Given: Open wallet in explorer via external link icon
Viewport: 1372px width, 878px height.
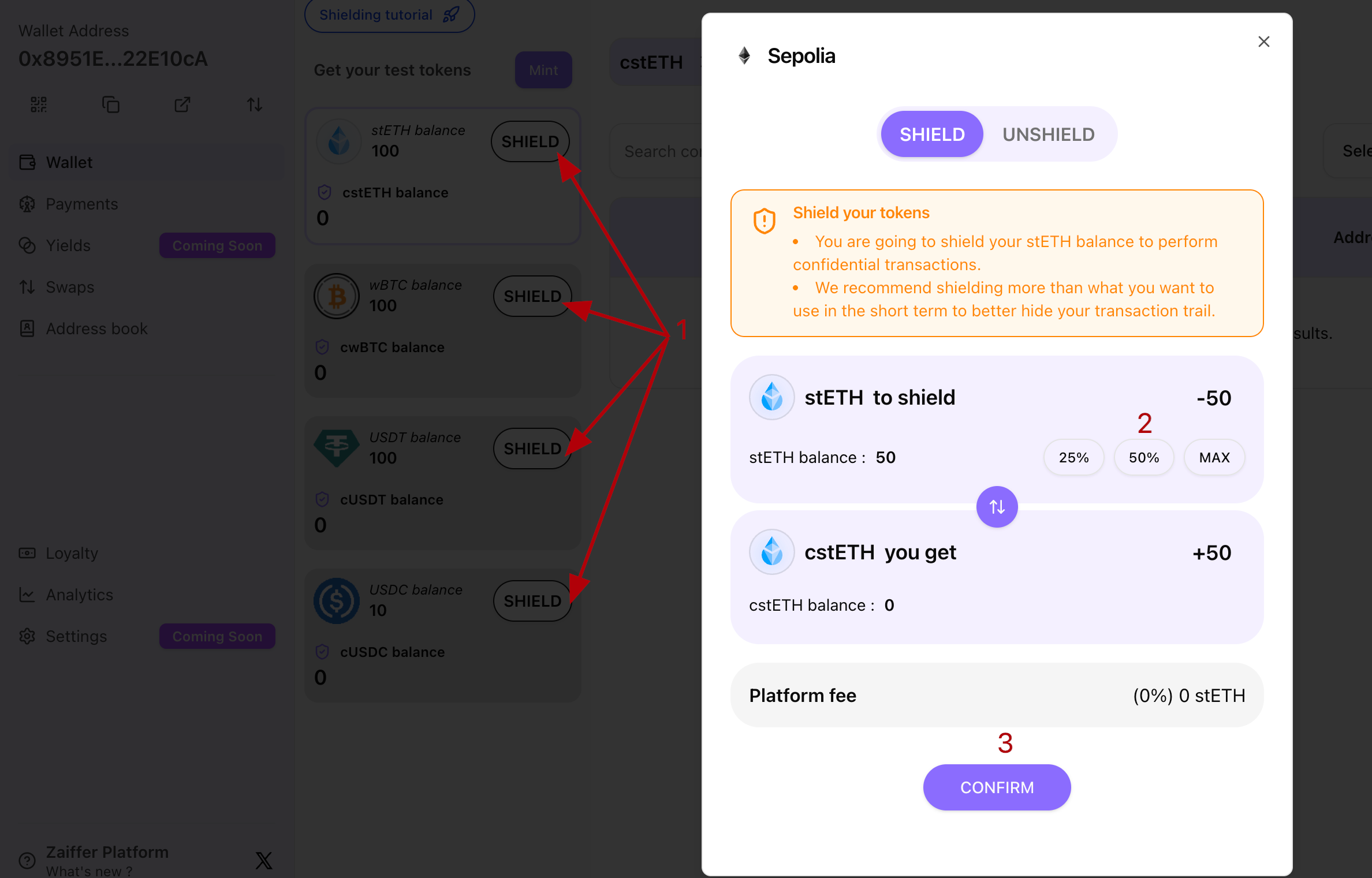Looking at the screenshot, I should 182,104.
